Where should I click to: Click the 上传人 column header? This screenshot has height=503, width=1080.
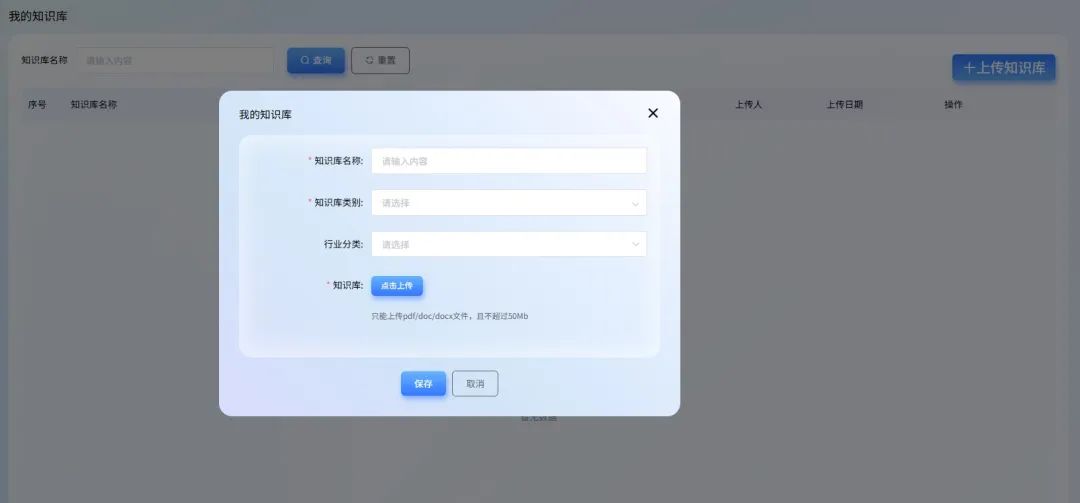coord(748,105)
